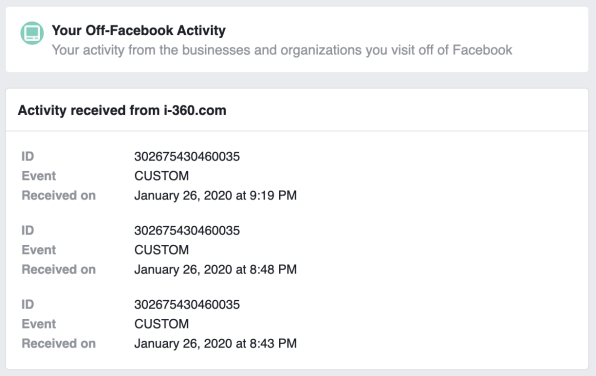Click the third entry's 'Received on' label
Image resolution: width=596 pixels, height=376 pixels.
click(x=59, y=344)
